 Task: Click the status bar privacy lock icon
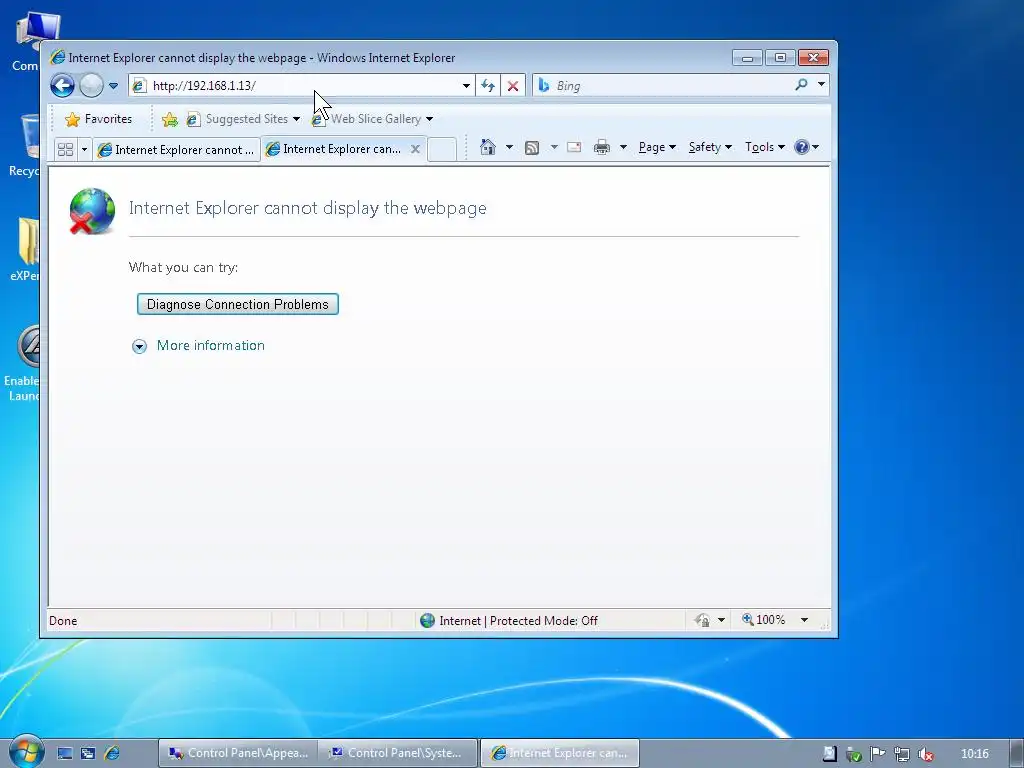click(x=703, y=620)
